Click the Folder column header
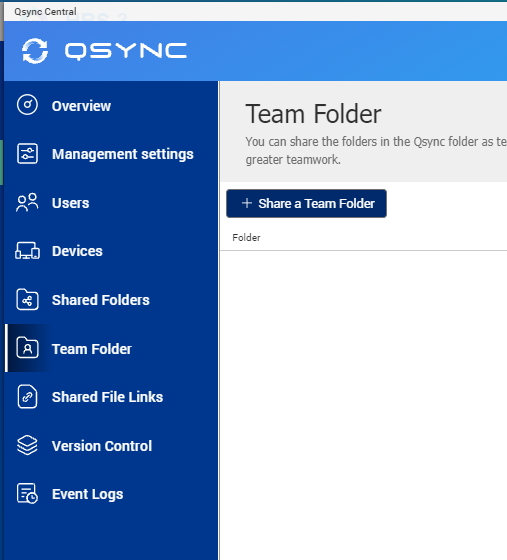 246,238
